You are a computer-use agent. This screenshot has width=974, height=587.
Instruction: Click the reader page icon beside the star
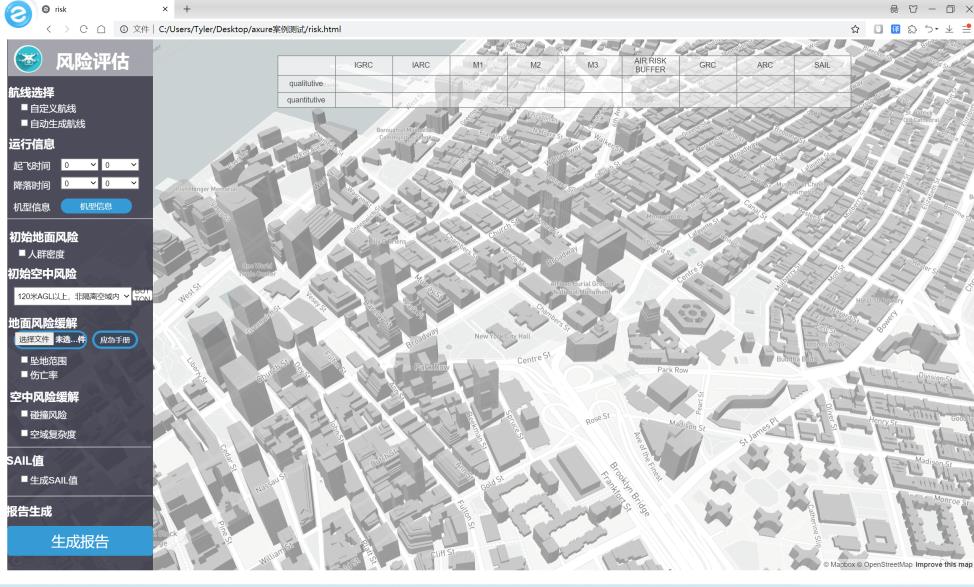click(878, 29)
